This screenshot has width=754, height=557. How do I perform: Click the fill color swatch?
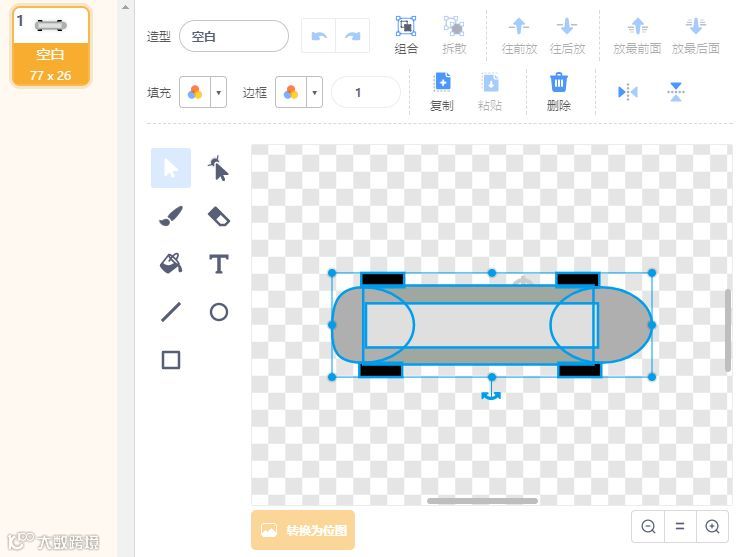[195, 92]
